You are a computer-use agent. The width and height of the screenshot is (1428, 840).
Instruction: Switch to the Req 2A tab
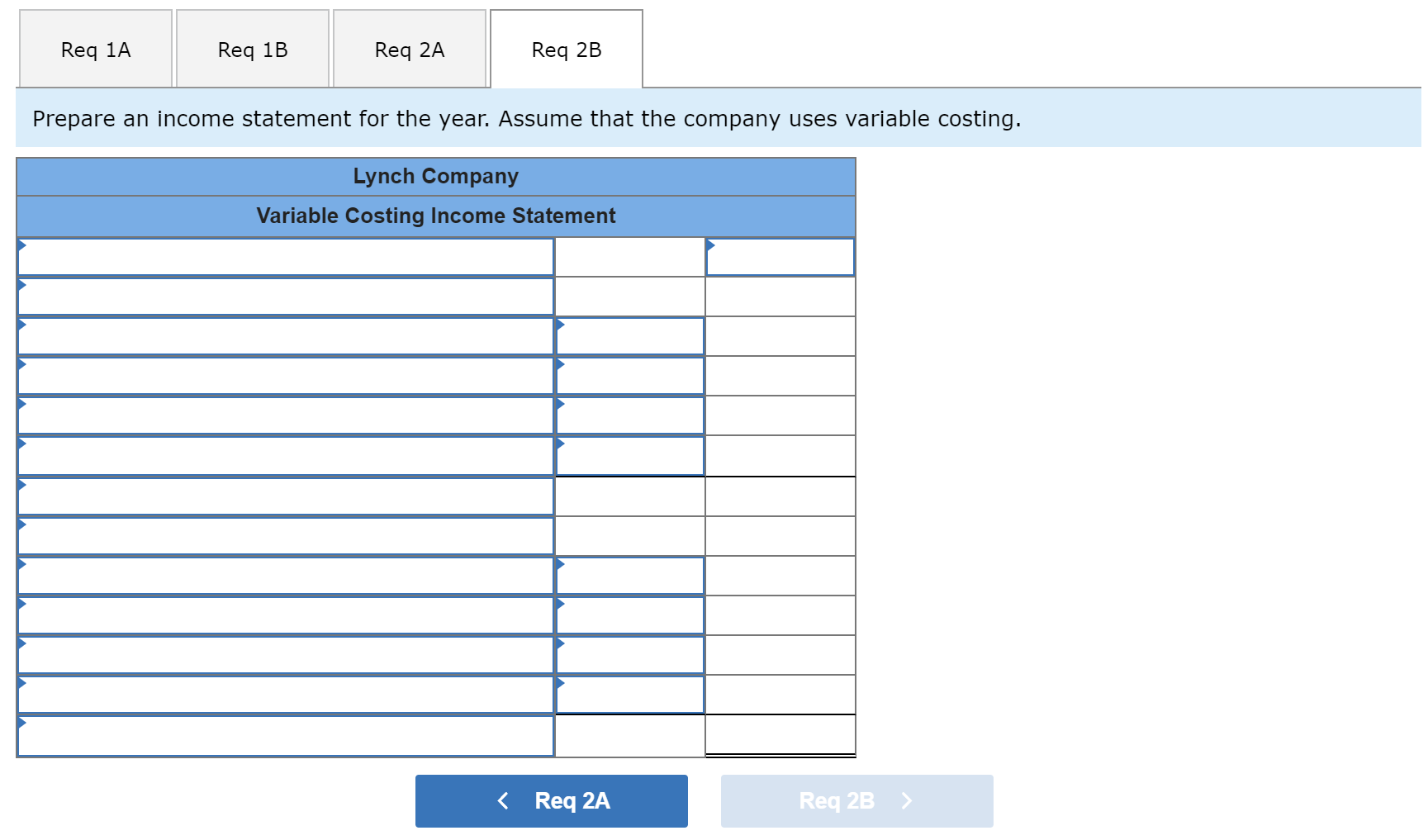coord(409,49)
